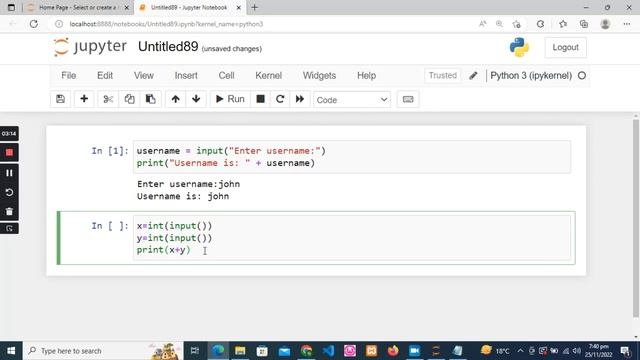Click the vertical page scrollbar
Viewport: 640px width, 360px height.
[636, 218]
